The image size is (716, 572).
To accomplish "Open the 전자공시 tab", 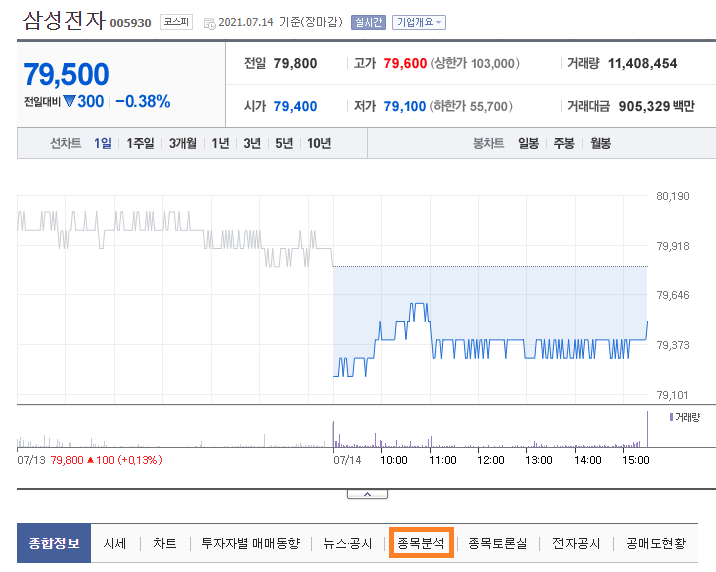I will 576,543.
